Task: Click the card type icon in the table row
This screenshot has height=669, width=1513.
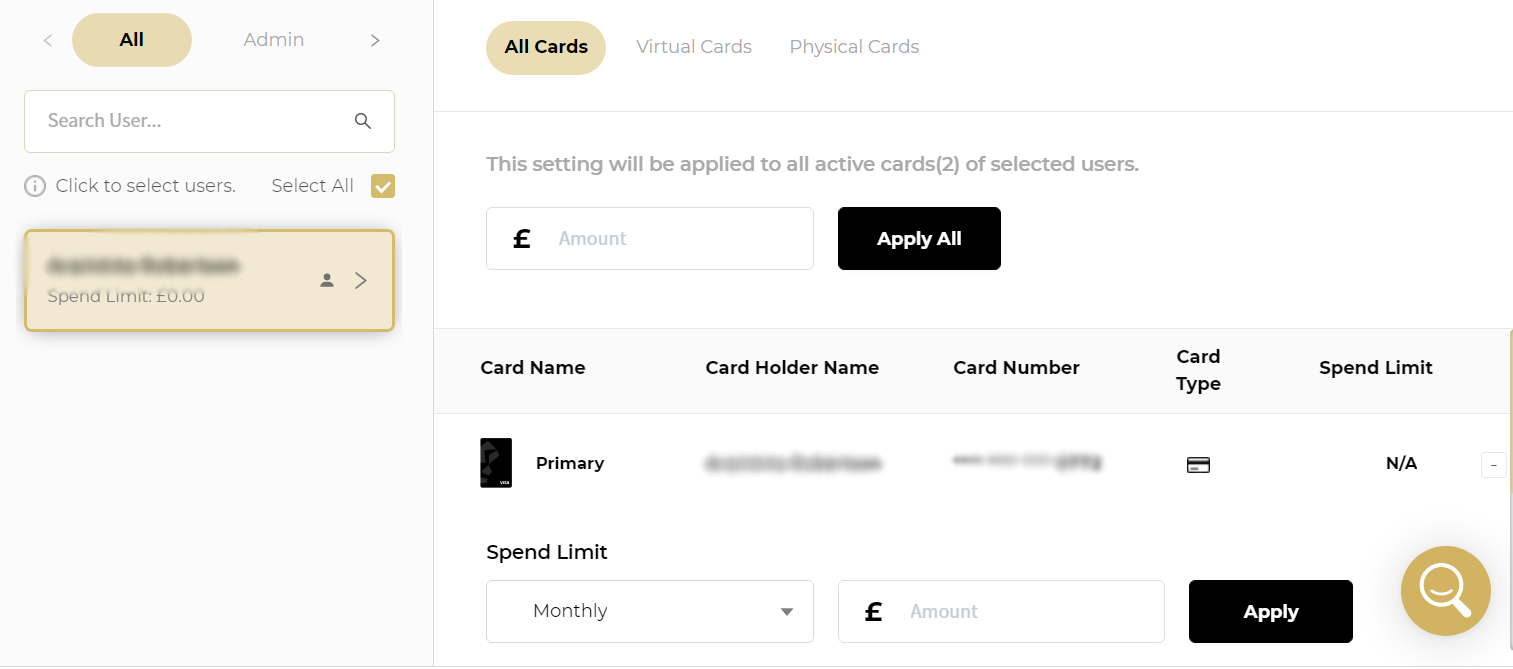Action: (x=1198, y=463)
